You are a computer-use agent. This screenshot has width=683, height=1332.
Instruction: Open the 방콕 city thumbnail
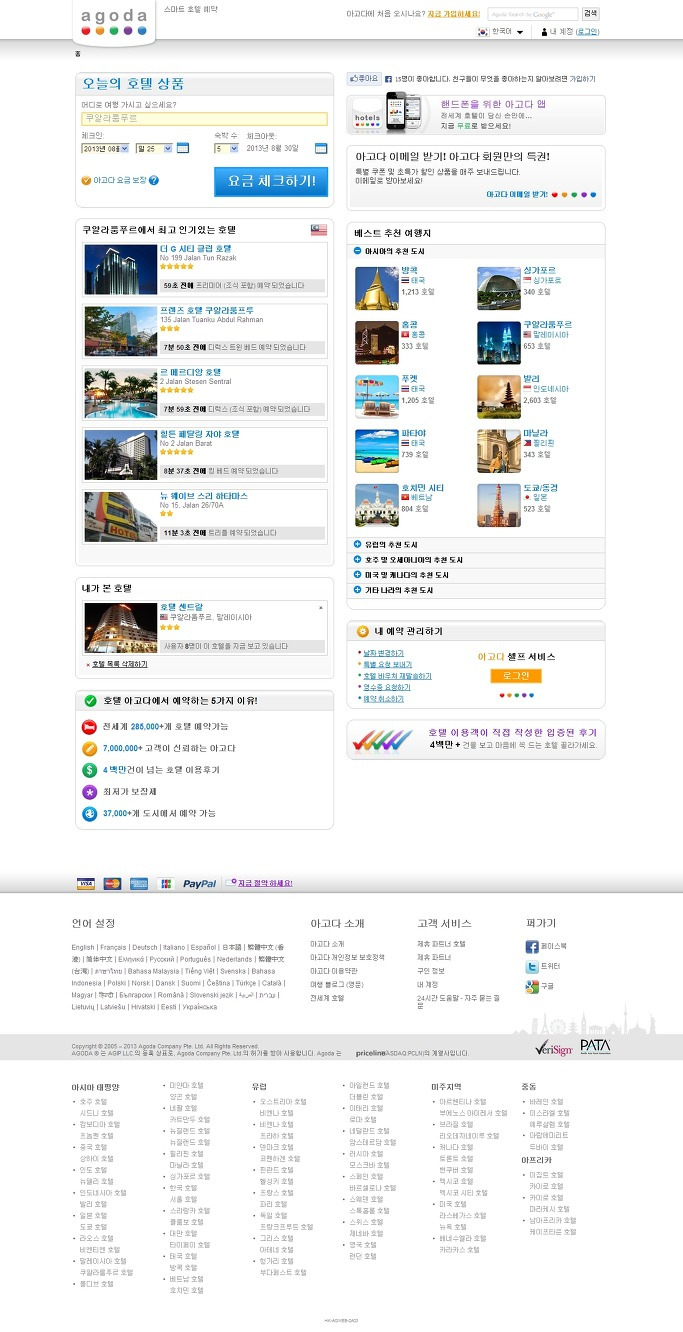point(376,288)
